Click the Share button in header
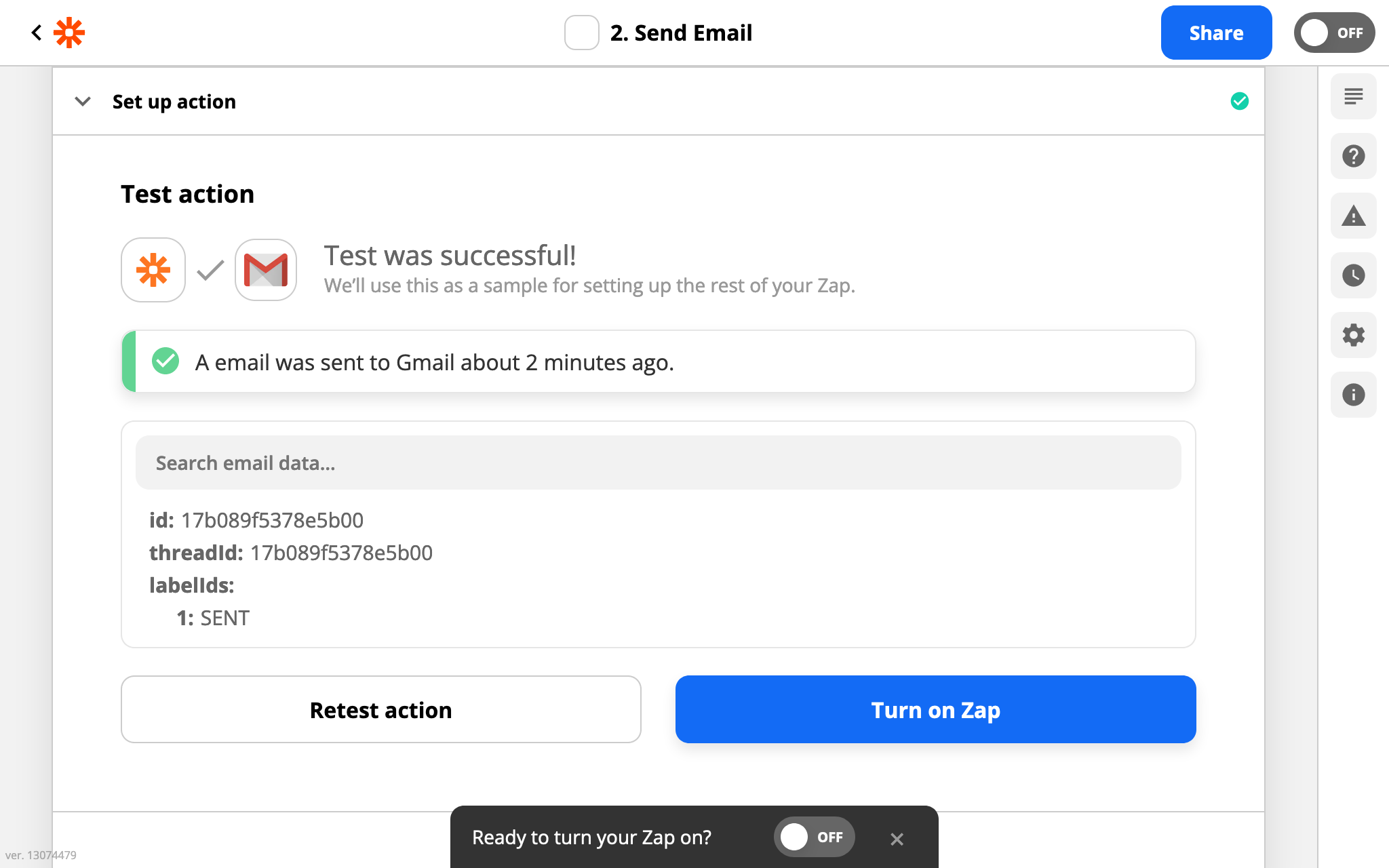The image size is (1389, 868). tap(1217, 33)
